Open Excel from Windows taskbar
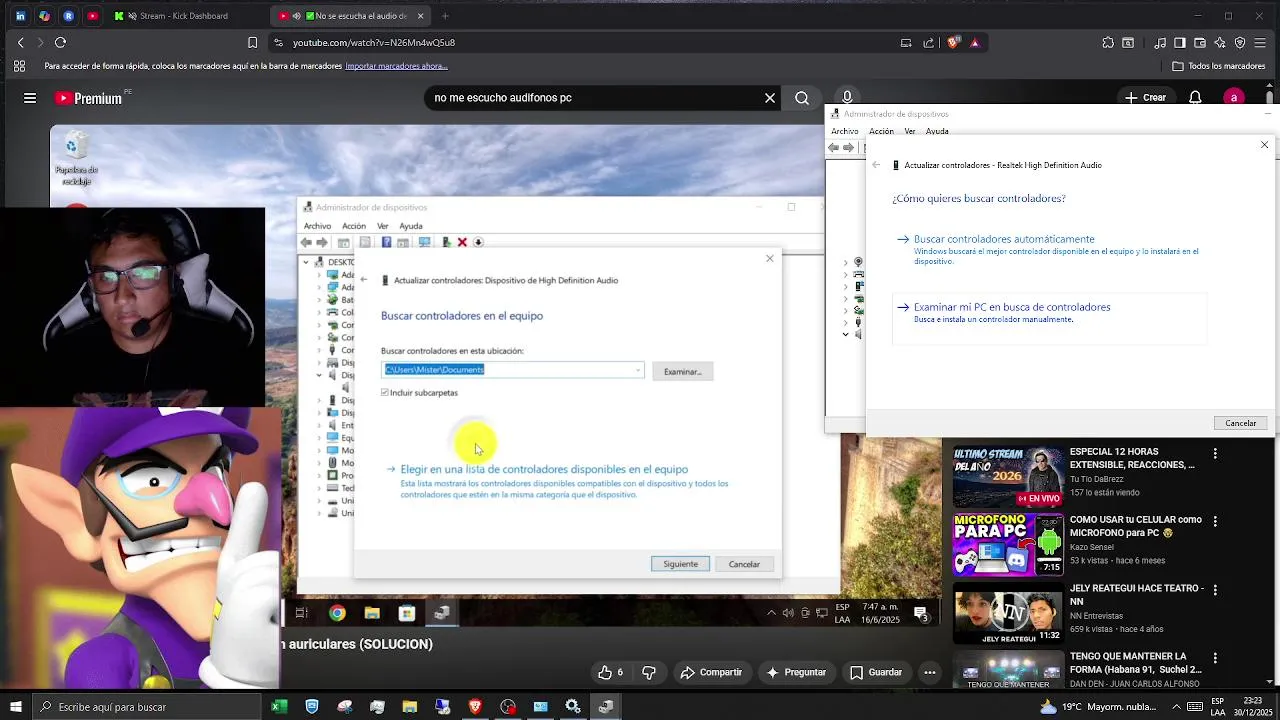 tap(279, 707)
